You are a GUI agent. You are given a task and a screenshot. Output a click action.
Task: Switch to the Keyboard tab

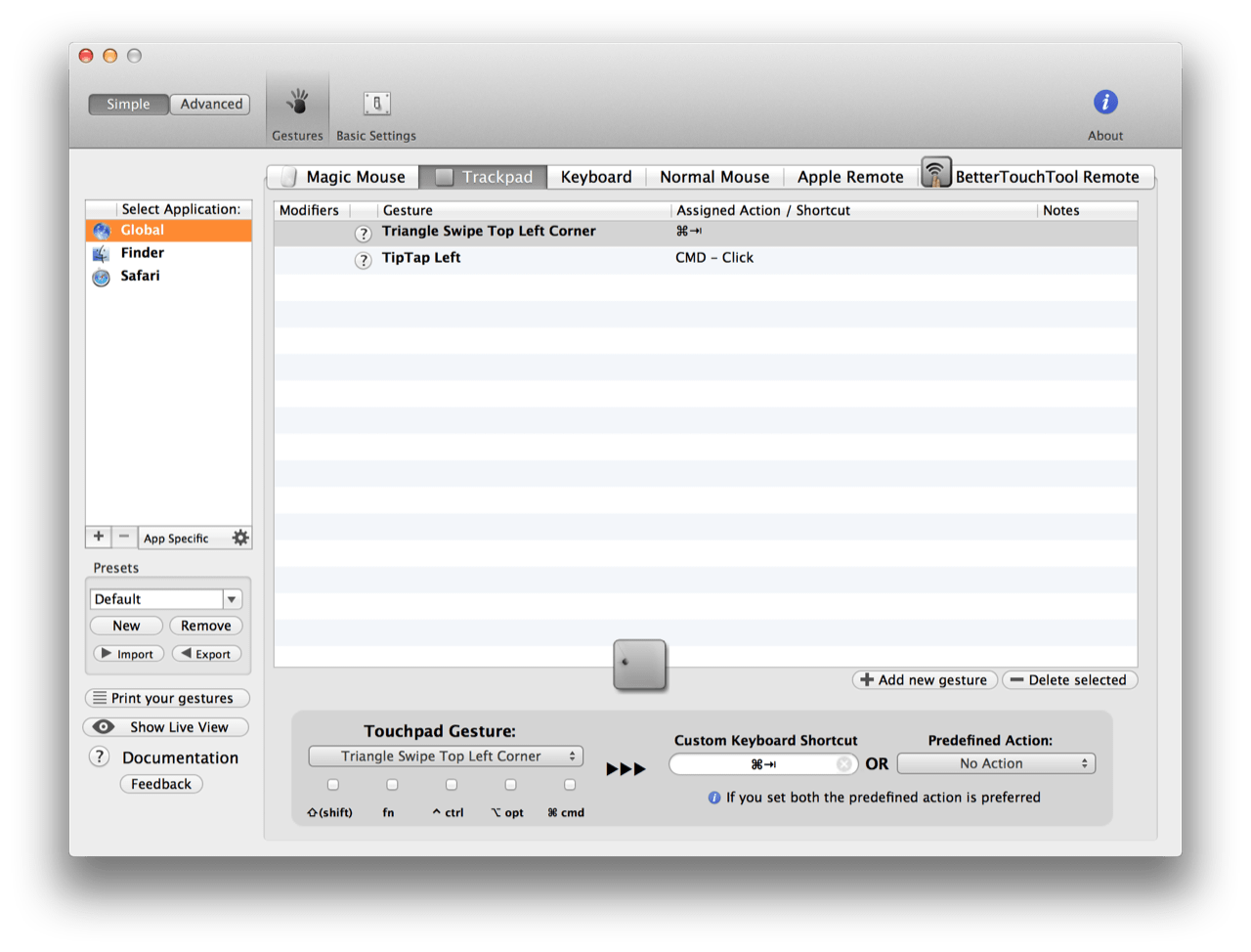click(x=596, y=177)
